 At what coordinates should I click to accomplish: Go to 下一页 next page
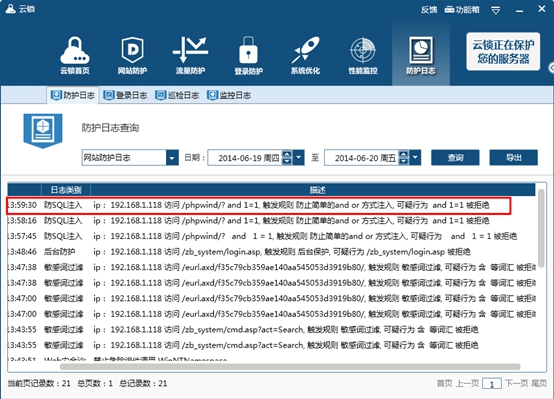point(516,383)
